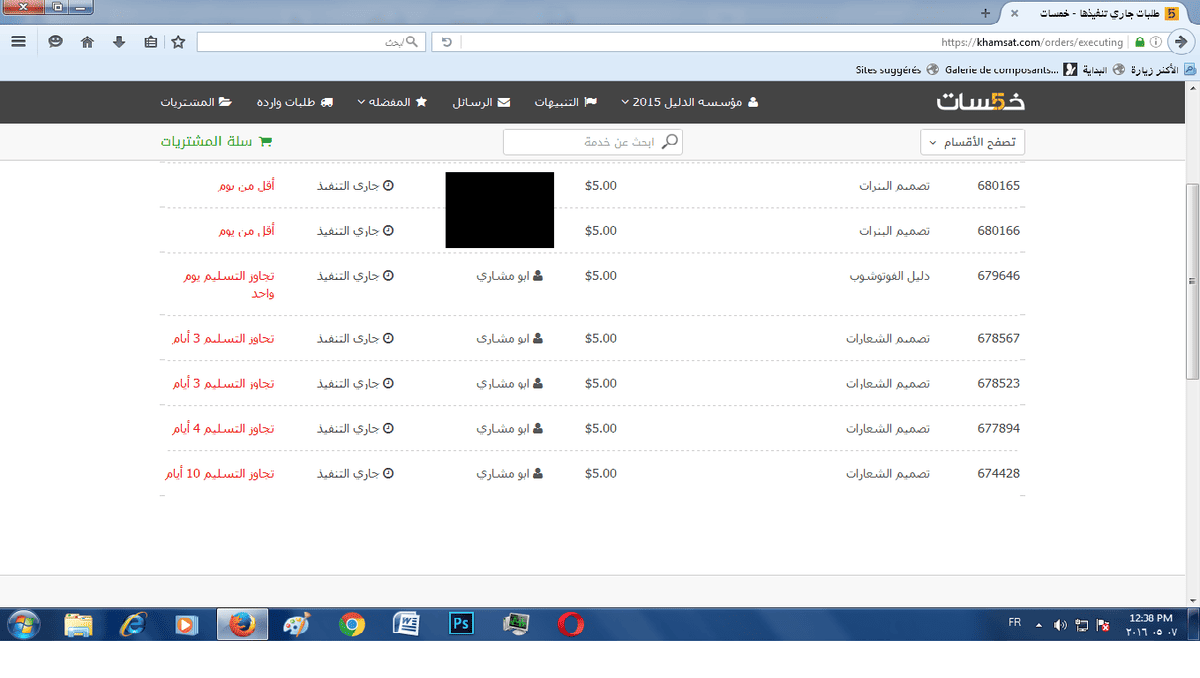1200x678 pixels.
Task: Click buyer ابو مشاري in order 679646 row
Action: click(510, 275)
